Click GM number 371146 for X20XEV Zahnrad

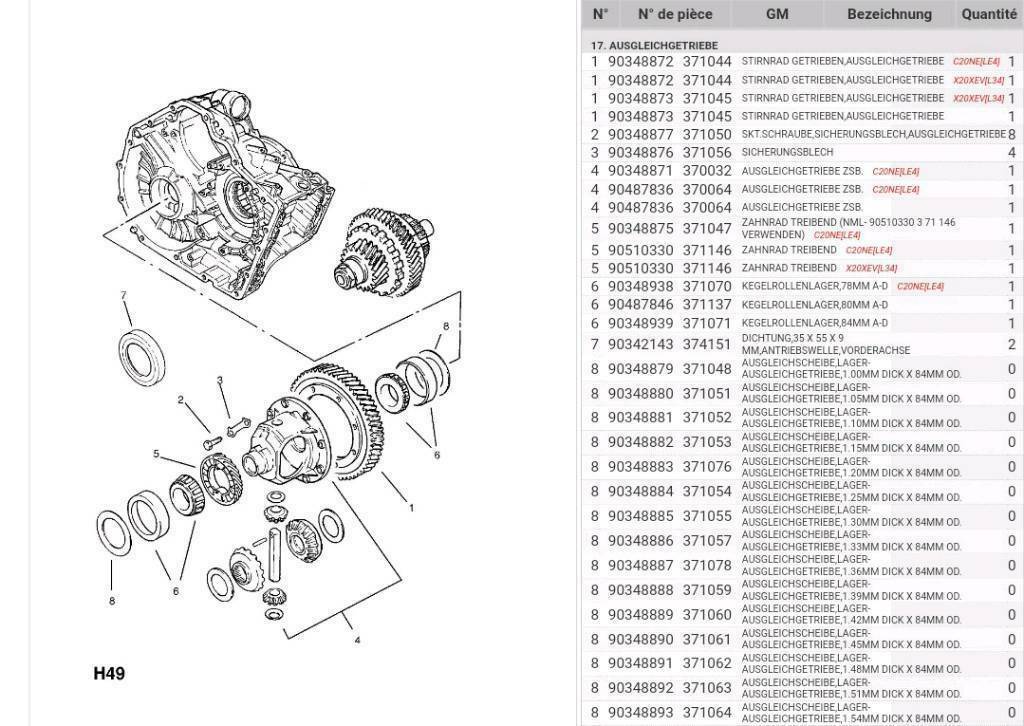tap(707, 268)
